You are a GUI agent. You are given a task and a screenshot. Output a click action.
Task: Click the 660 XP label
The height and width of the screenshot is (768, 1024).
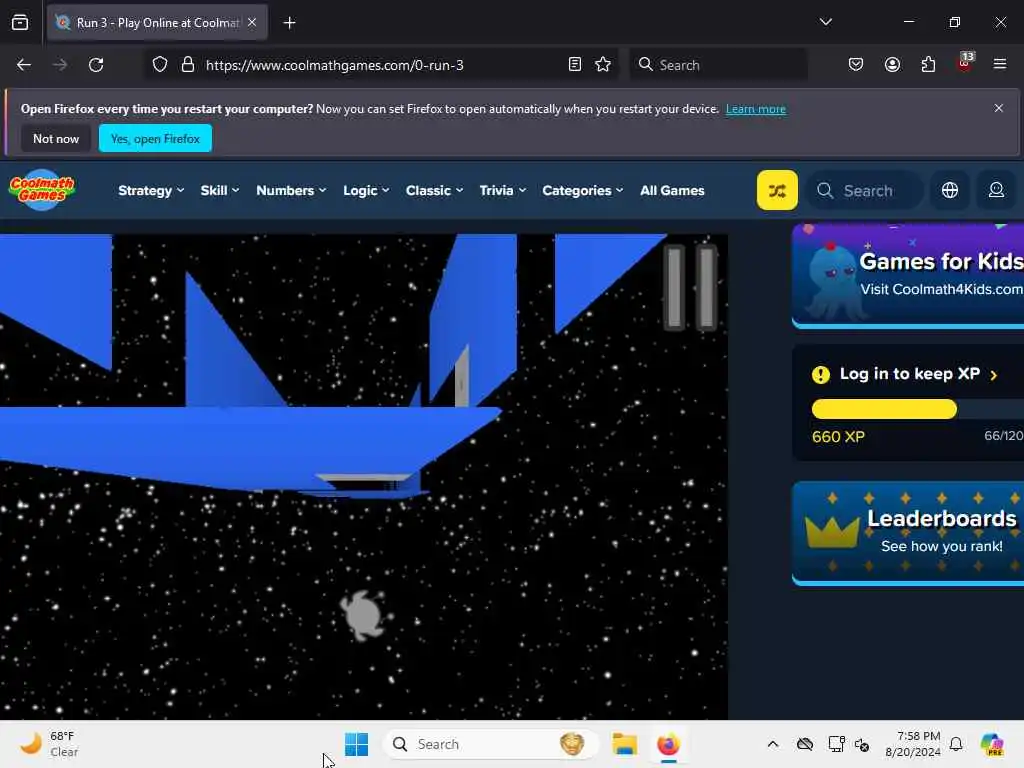tap(839, 436)
